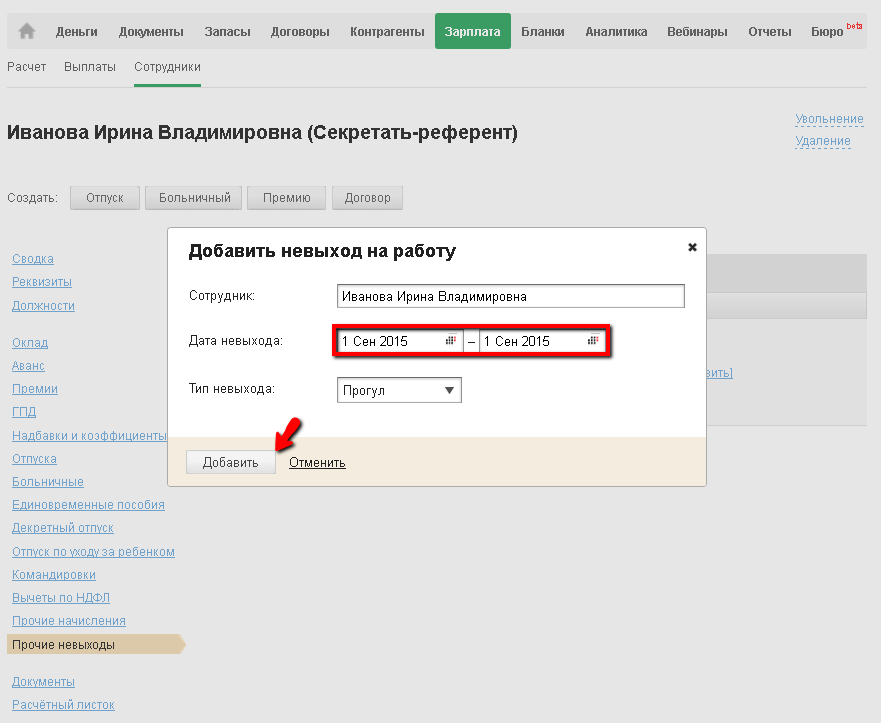
Task: Close the add absence dialog
Action: tap(692, 247)
